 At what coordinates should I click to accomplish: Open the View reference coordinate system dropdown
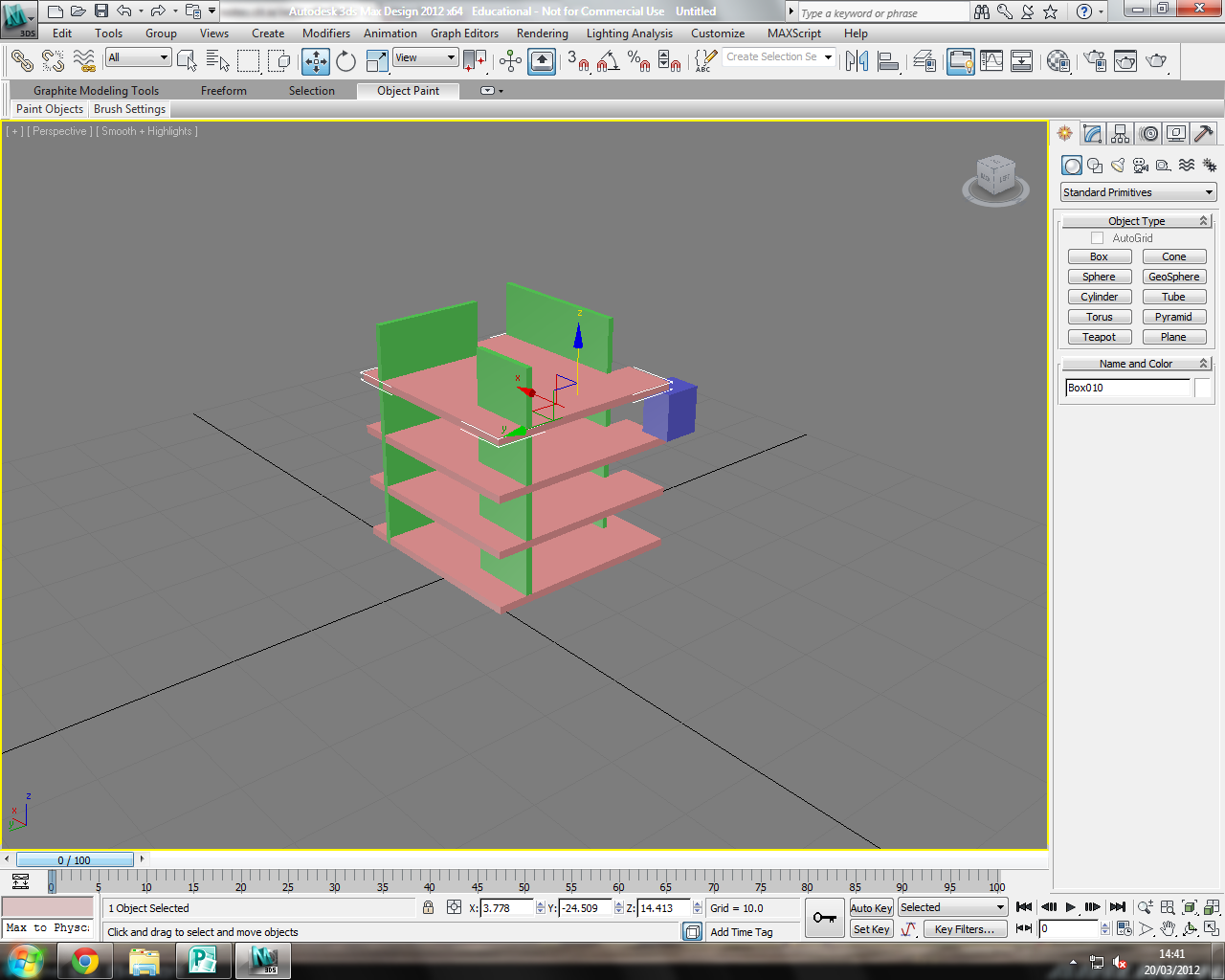(425, 58)
